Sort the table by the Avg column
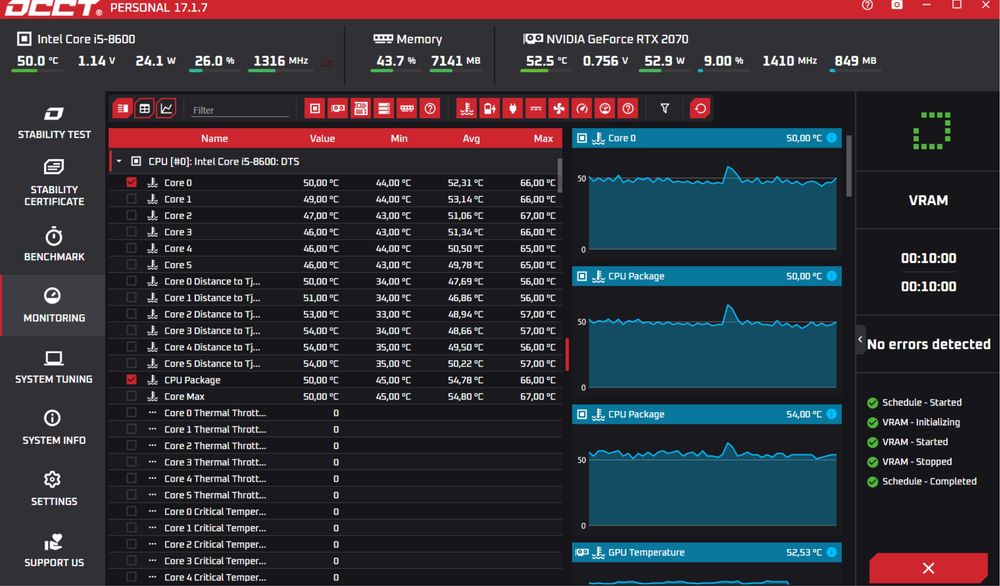The image size is (1000, 586). pyautogui.click(x=471, y=138)
